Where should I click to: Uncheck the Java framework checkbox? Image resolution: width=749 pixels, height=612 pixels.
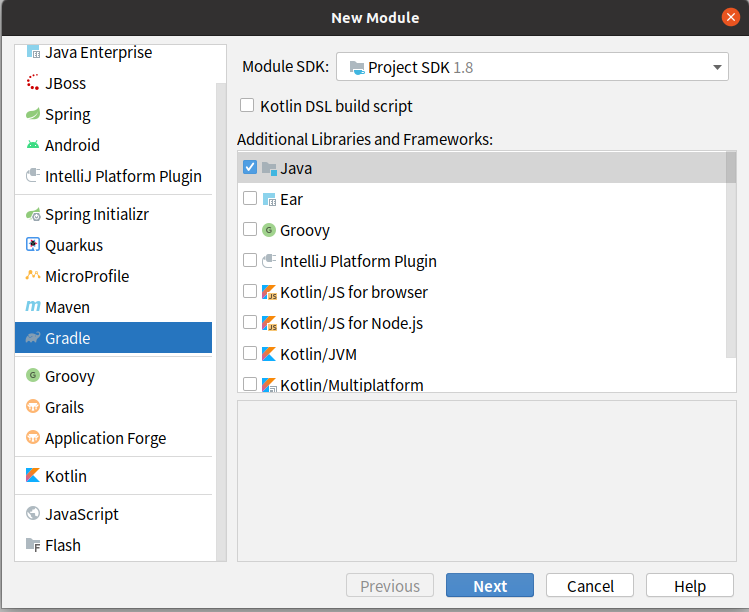tap(250, 167)
